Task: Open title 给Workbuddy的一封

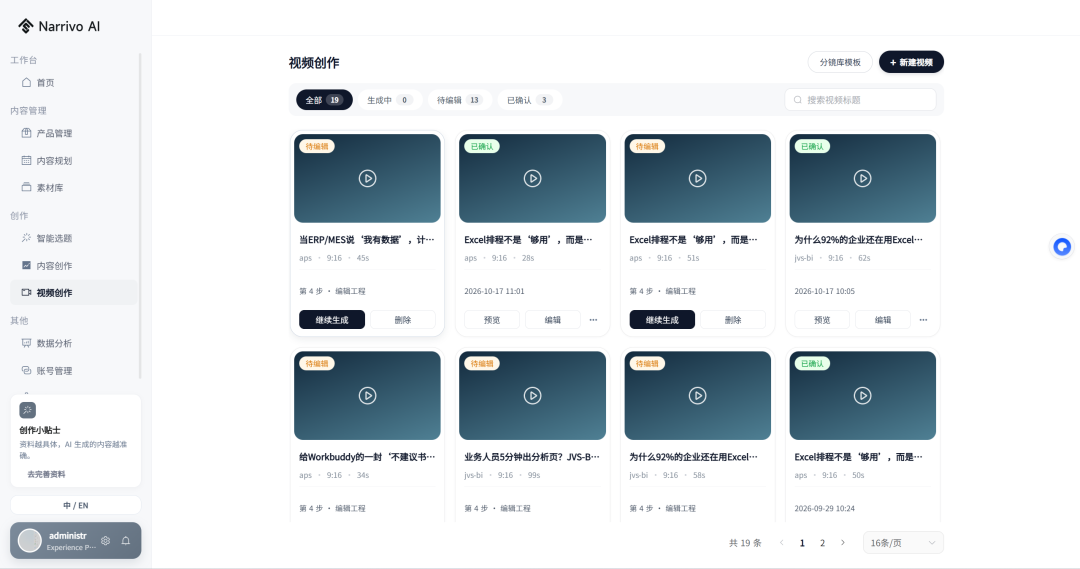Action: pos(367,457)
